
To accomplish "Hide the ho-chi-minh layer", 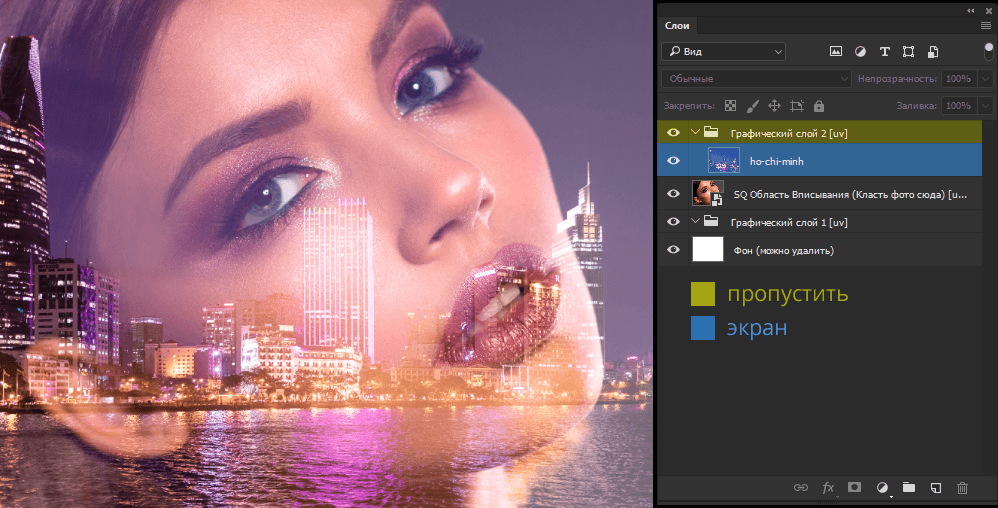I will point(673,160).
